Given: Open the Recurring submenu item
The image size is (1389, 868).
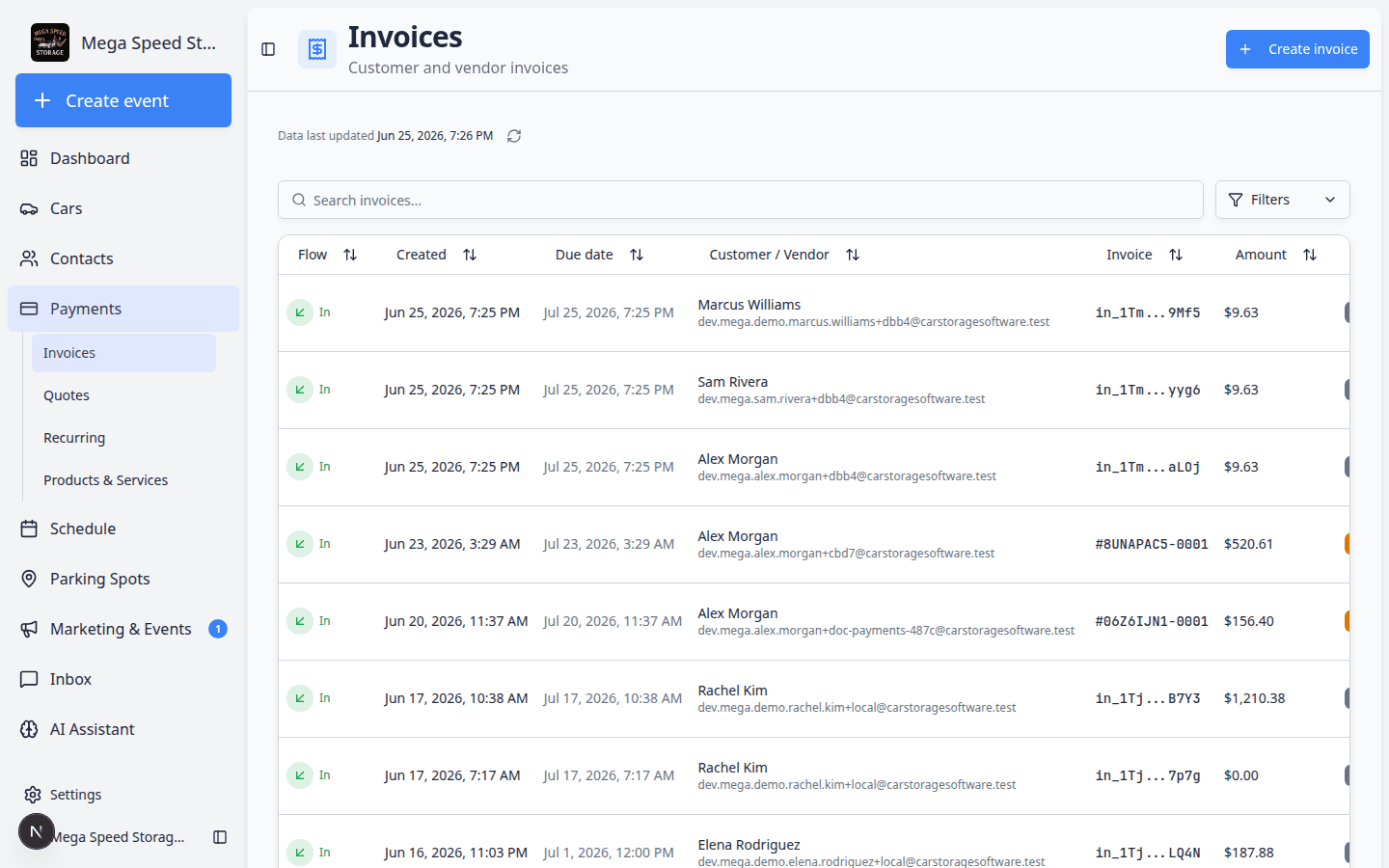Looking at the screenshot, I should pyautogui.click(x=123, y=438).
